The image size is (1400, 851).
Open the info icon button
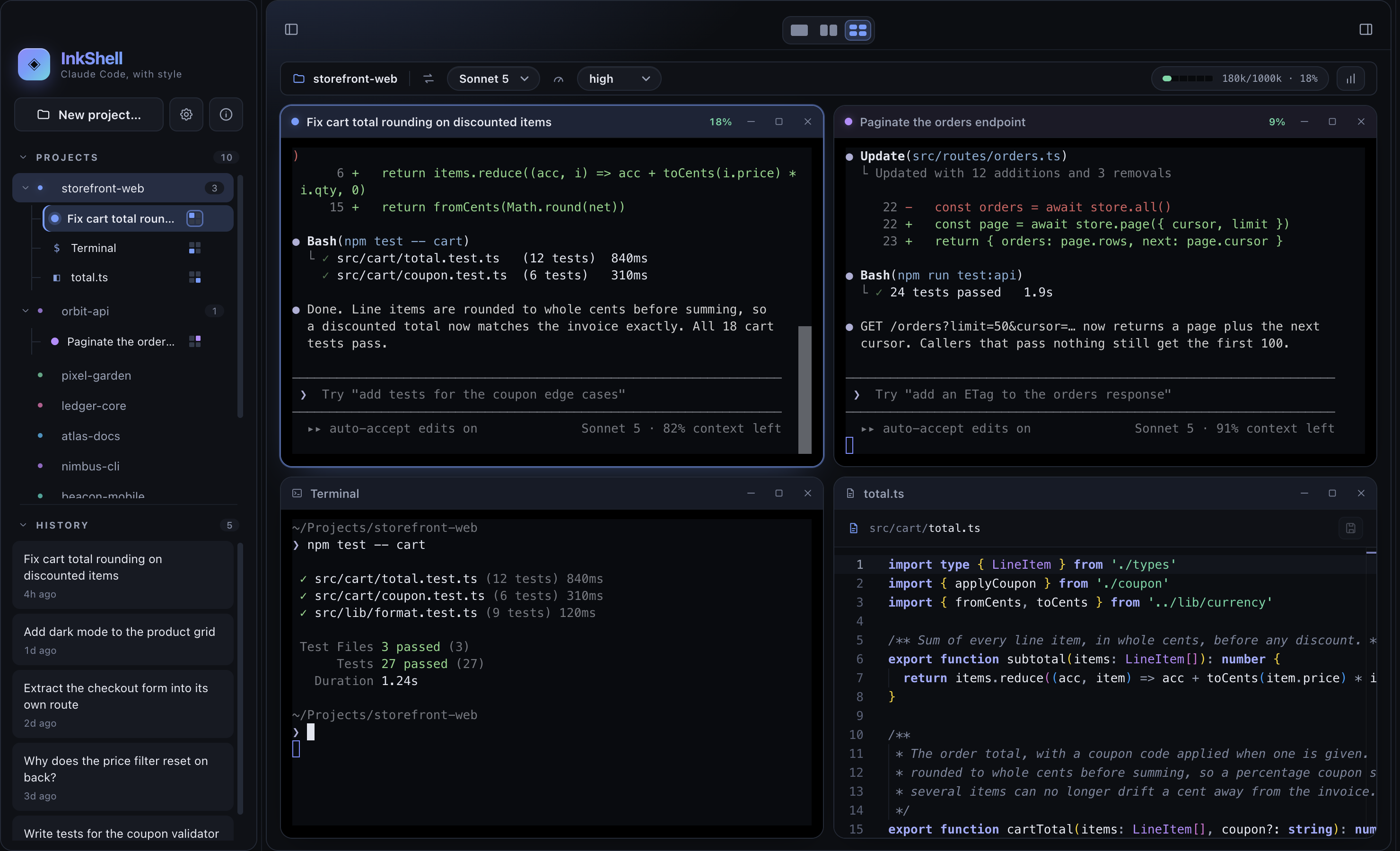point(226,115)
